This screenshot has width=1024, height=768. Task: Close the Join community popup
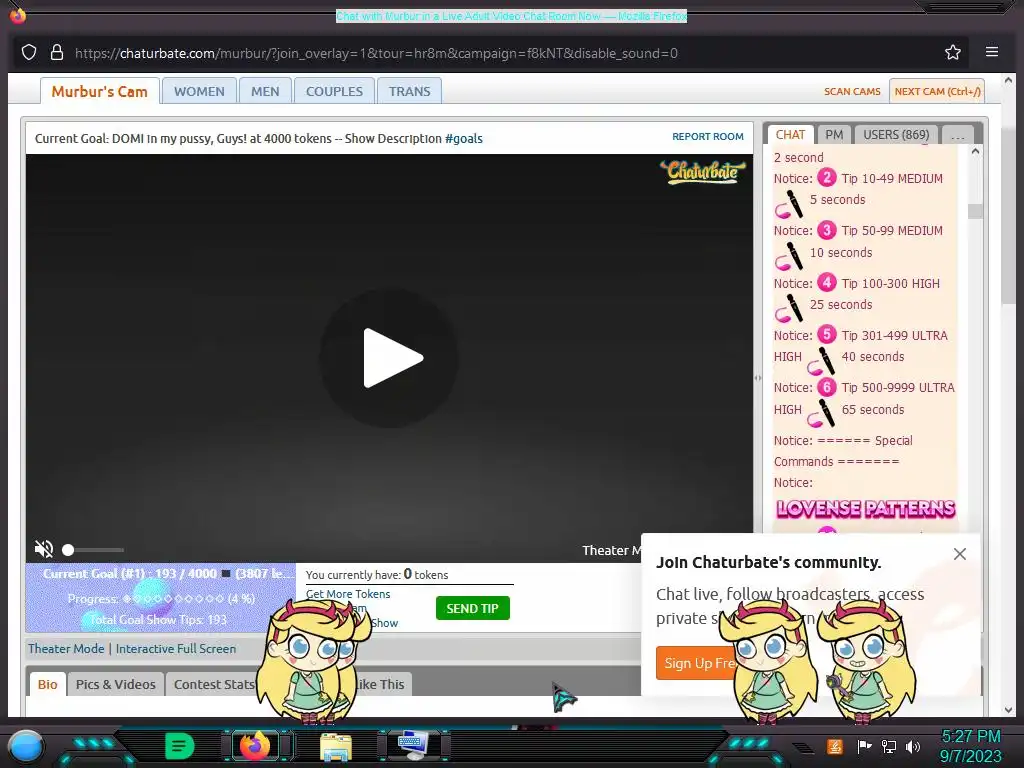click(x=959, y=554)
